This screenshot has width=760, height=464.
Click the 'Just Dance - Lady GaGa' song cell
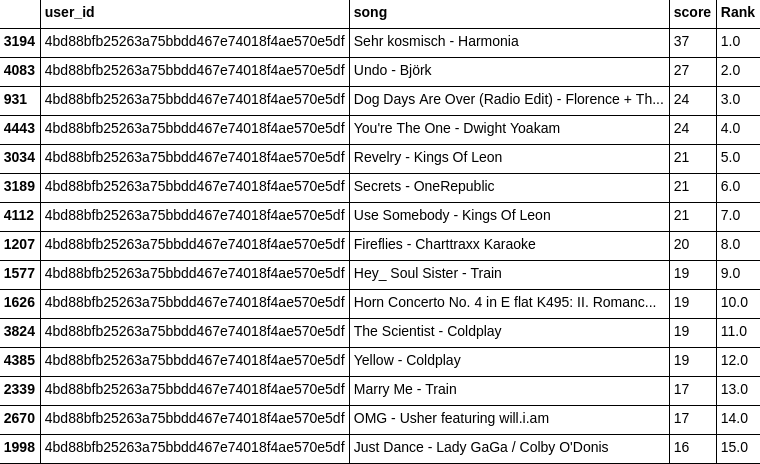[x=481, y=448]
